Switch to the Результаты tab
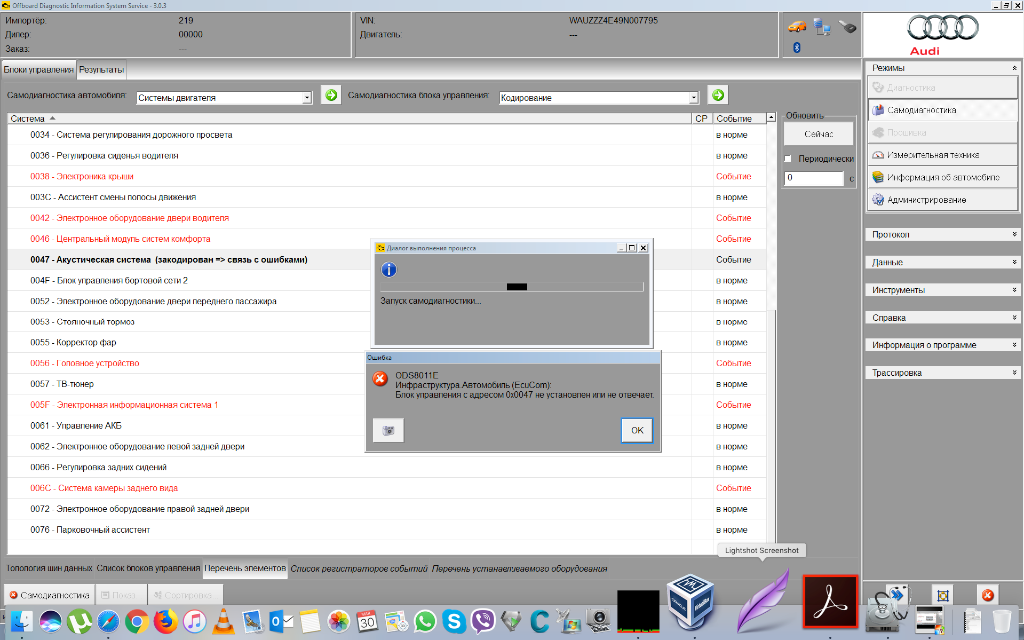 (102, 70)
